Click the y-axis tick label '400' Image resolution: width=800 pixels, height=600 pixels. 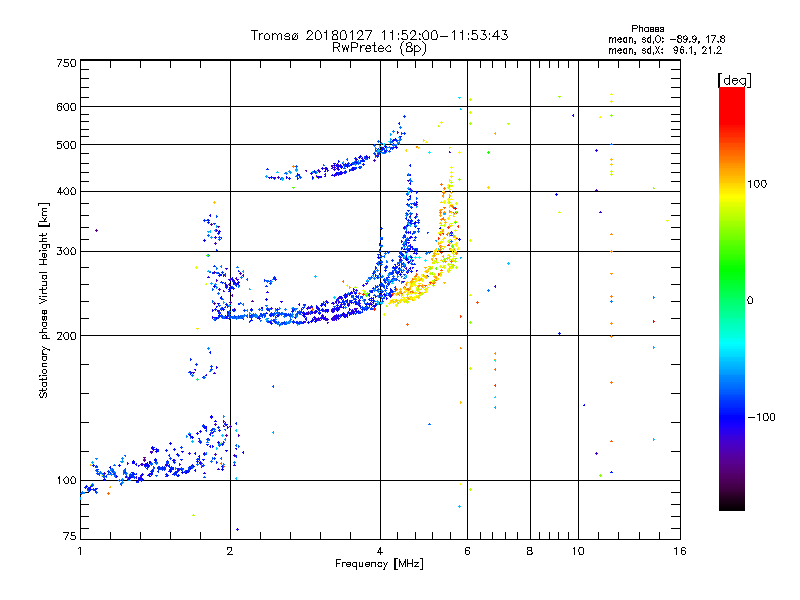67,191
